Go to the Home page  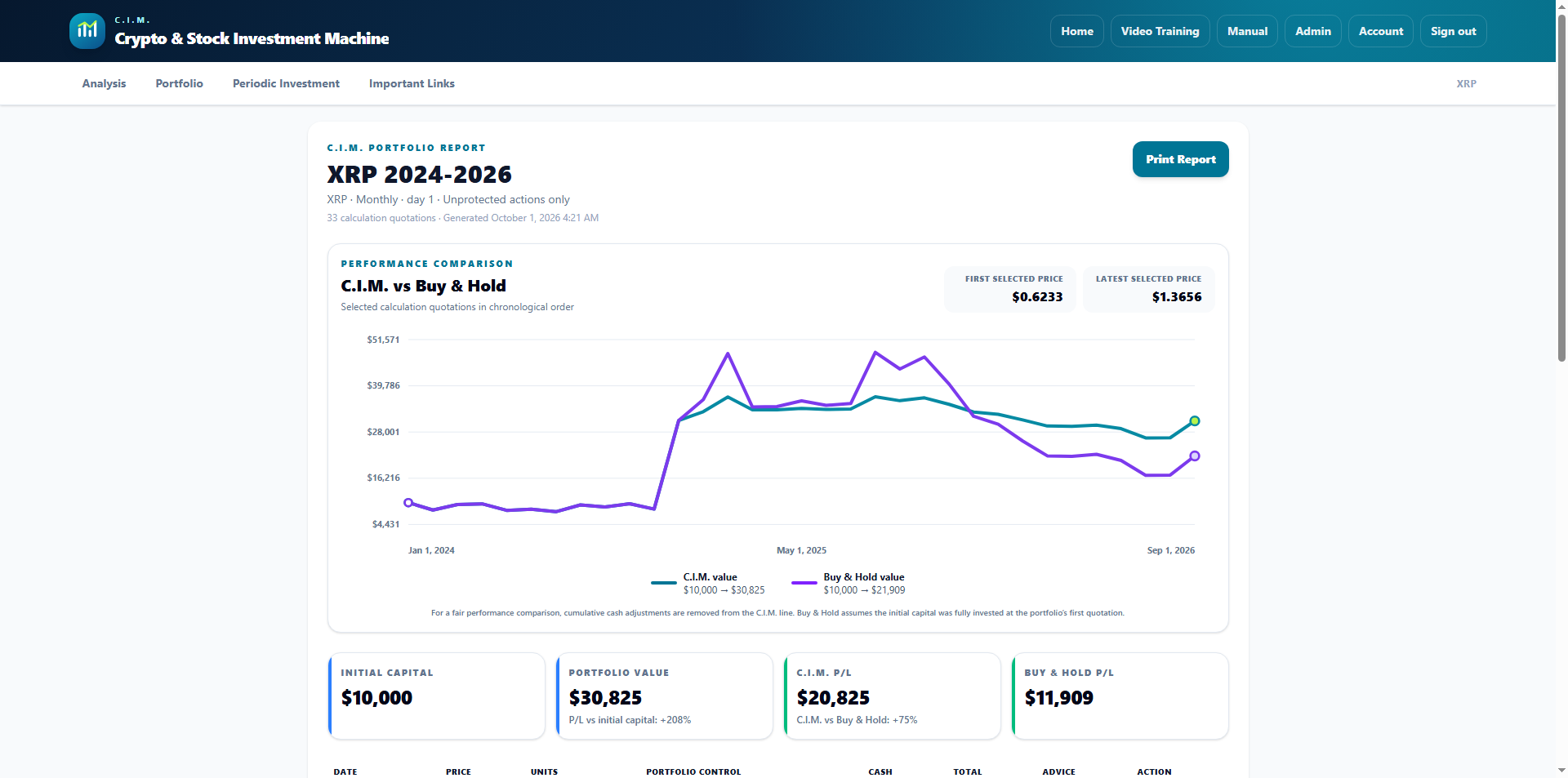pos(1077,31)
